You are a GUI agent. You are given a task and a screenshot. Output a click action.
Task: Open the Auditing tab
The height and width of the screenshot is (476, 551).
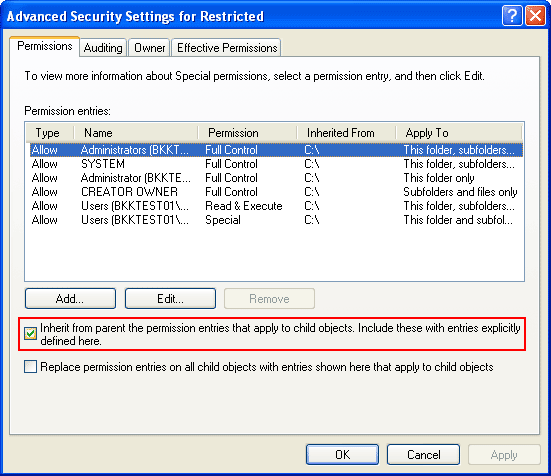click(x=103, y=48)
